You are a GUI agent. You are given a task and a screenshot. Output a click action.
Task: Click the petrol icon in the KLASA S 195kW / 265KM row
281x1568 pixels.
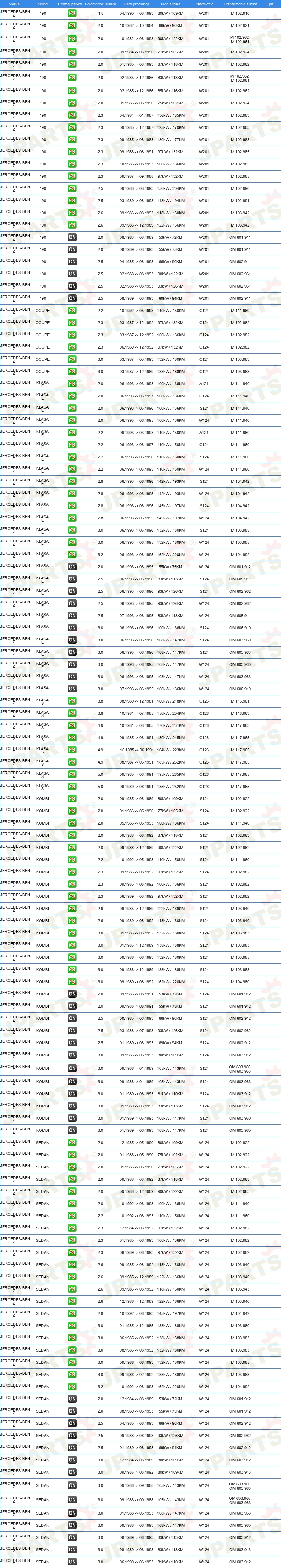[72, 774]
